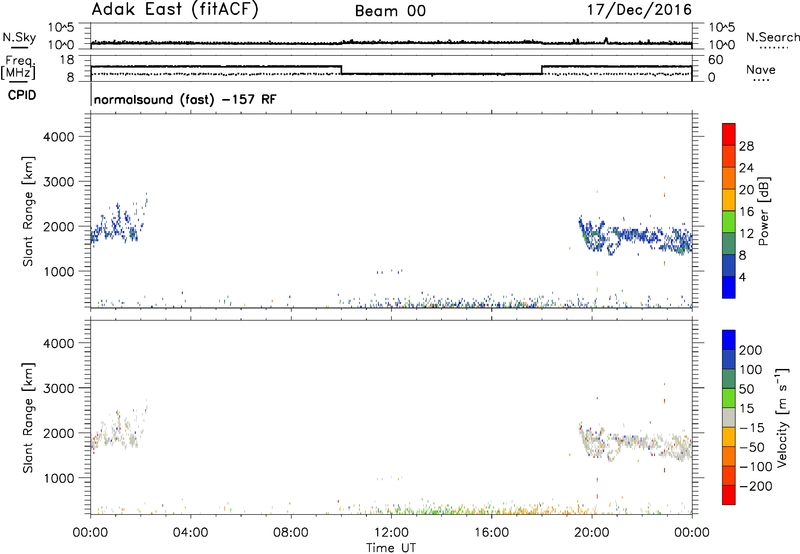Select the 'CPID' row label
The width and height of the screenshot is (800, 554).
tap(21, 95)
